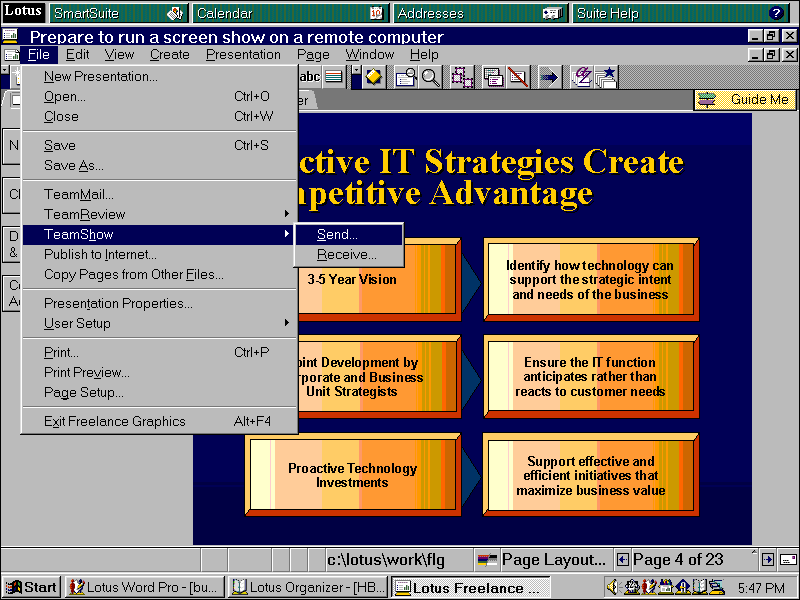800x600 pixels.
Task: Select Receive from TeamShow submenu
Action: pos(346,254)
